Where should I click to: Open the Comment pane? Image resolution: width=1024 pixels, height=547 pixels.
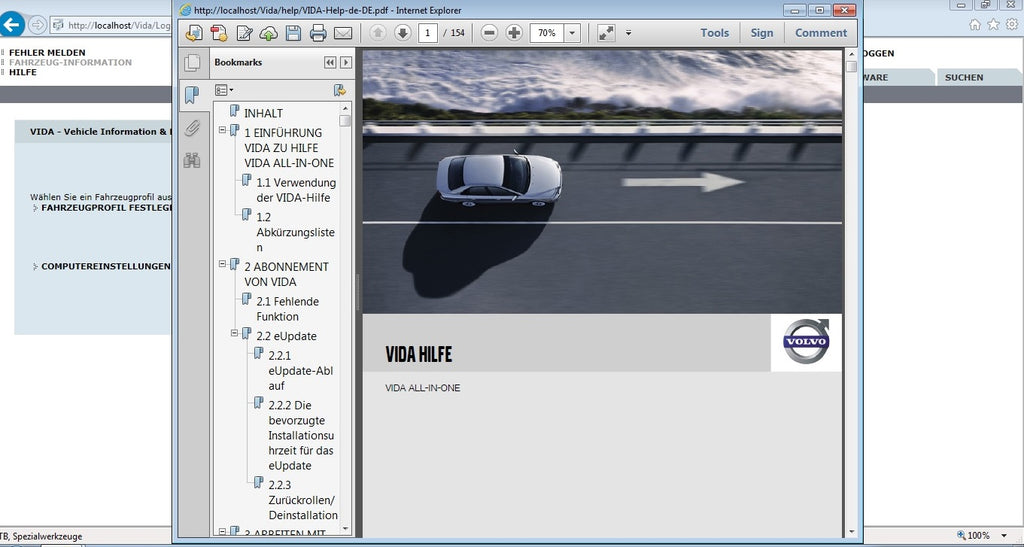pyautogui.click(x=821, y=33)
